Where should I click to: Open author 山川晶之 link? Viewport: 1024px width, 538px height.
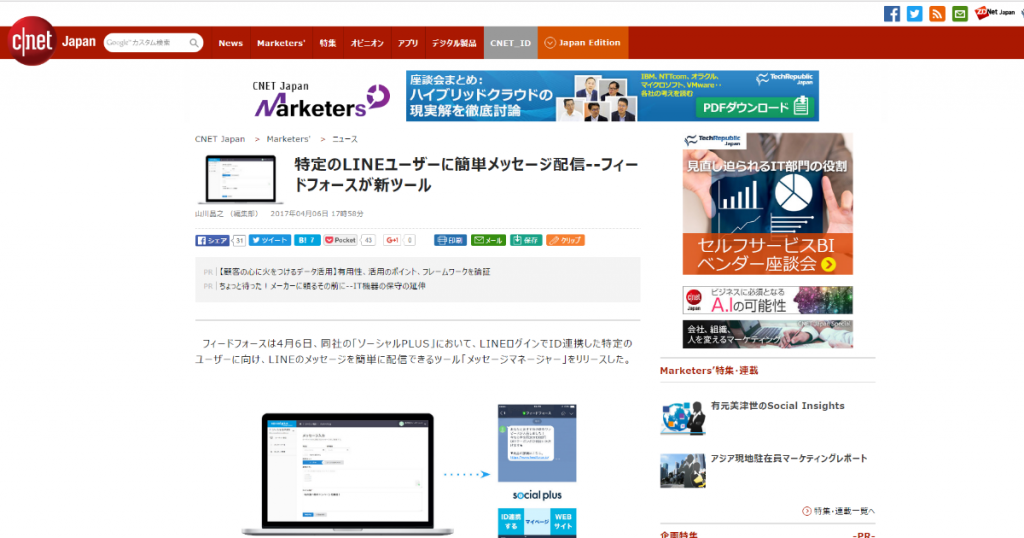(210, 214)
